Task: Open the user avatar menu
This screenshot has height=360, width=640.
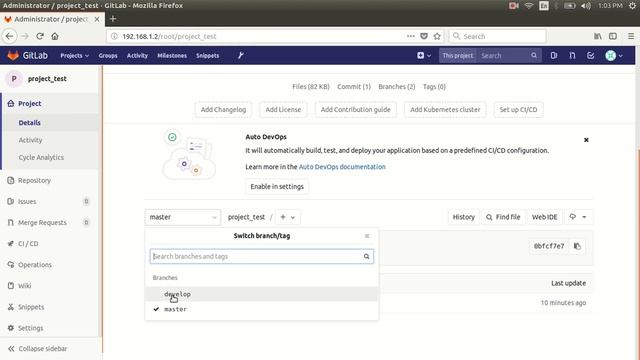Action: click(x=614, y=56)
